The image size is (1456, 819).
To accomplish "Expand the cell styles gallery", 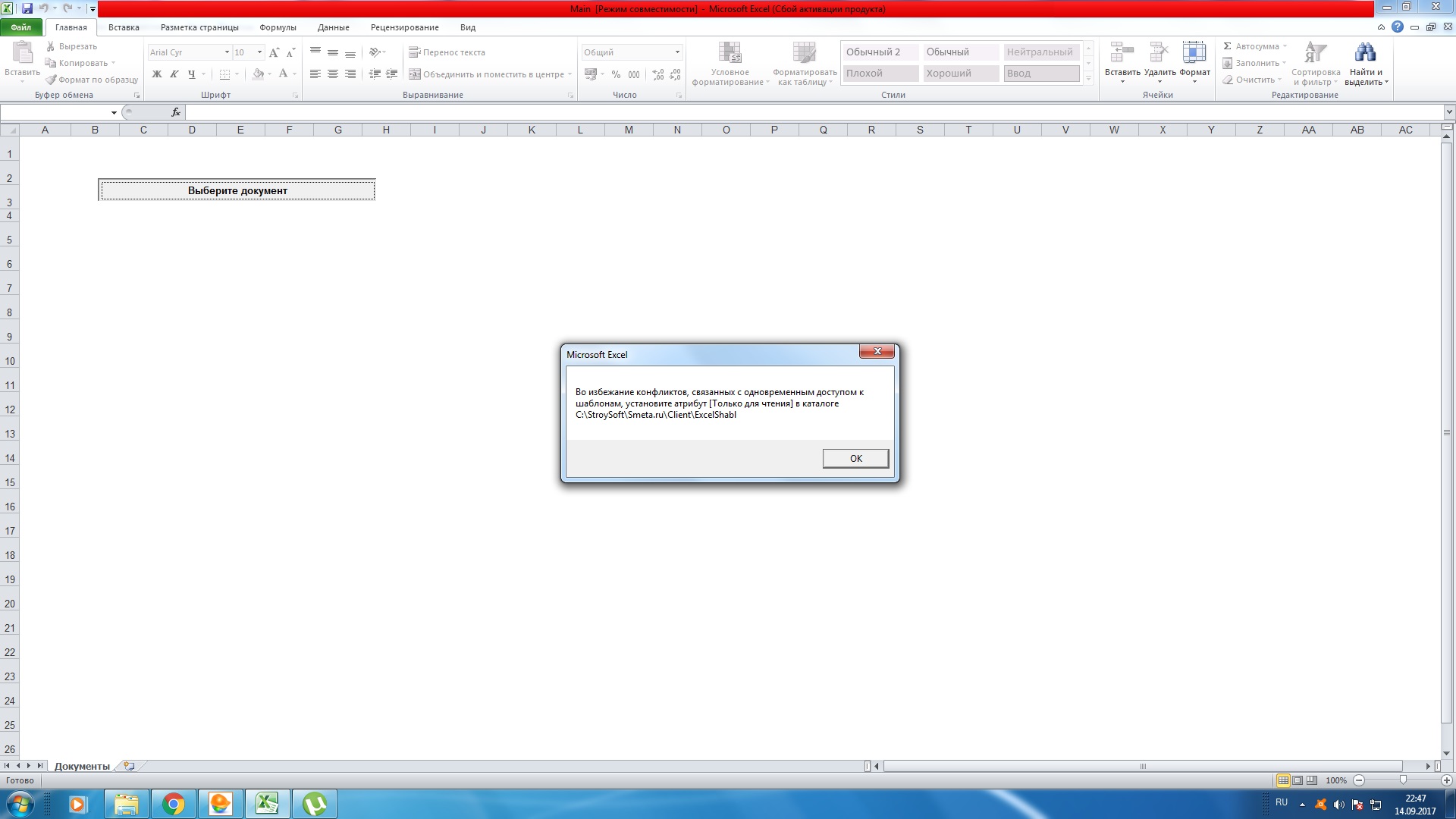I will click(x=1088, y=78).
